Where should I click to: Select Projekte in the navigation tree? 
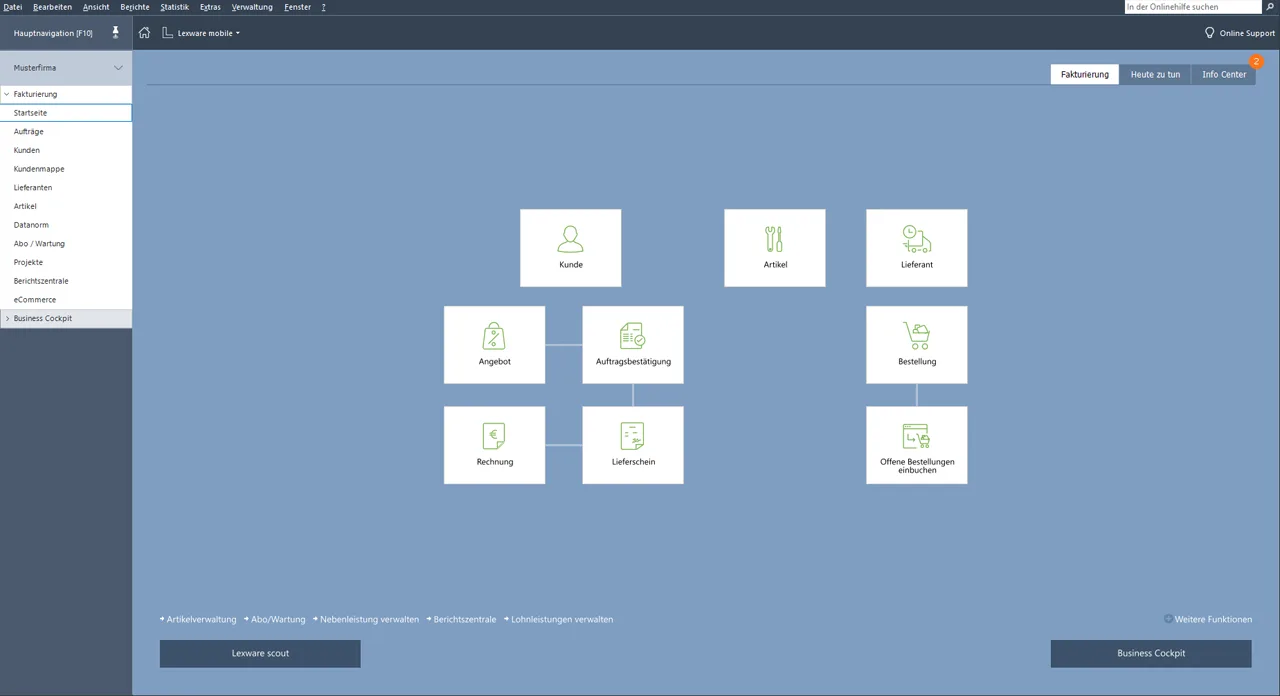(66, 262)
